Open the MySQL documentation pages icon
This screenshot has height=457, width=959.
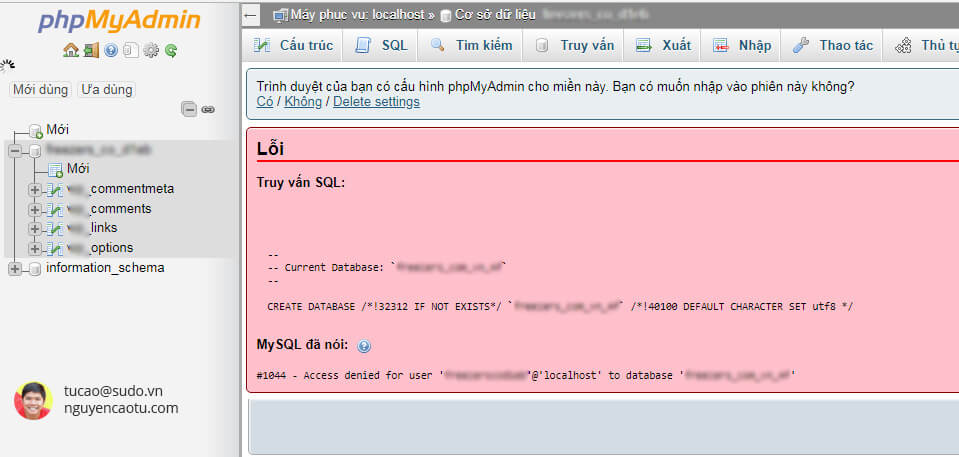pos(130,50)
